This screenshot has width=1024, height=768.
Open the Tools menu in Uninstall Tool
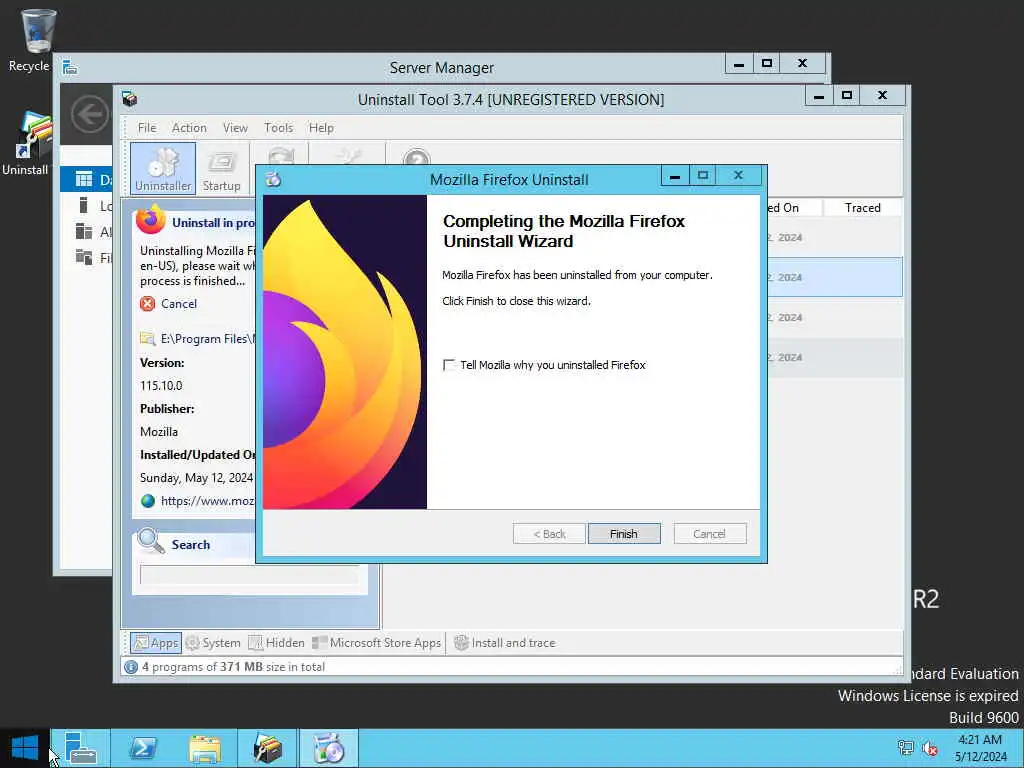(x=278, y=127)
